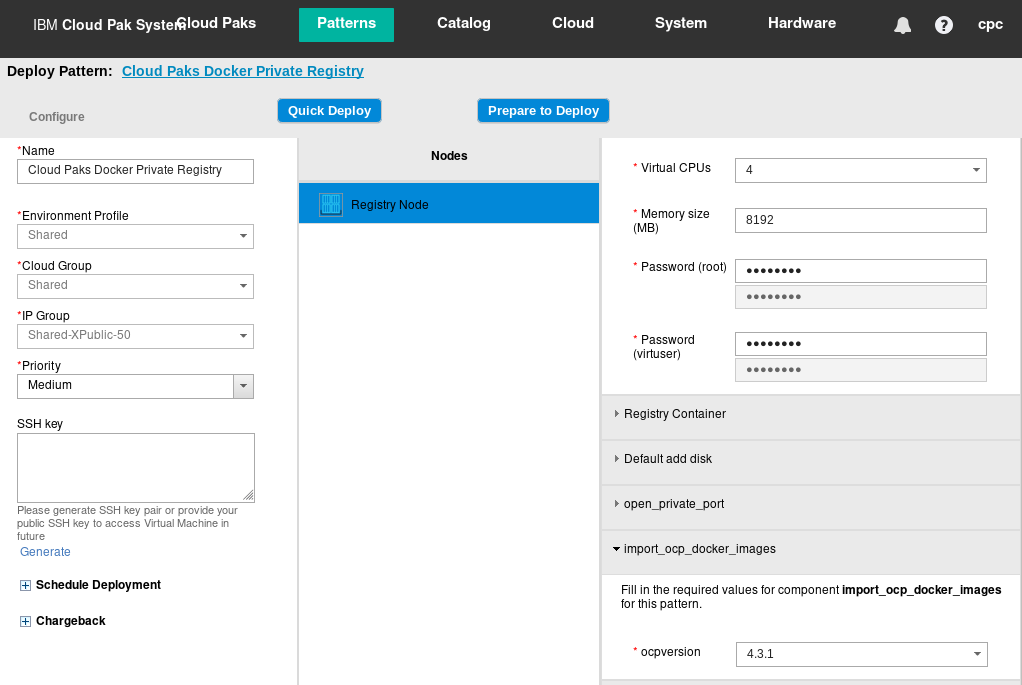This screenshot has height=685, width=1022.
Task: Expand the Chargeback plus icon
Action: tap(25, 621)
